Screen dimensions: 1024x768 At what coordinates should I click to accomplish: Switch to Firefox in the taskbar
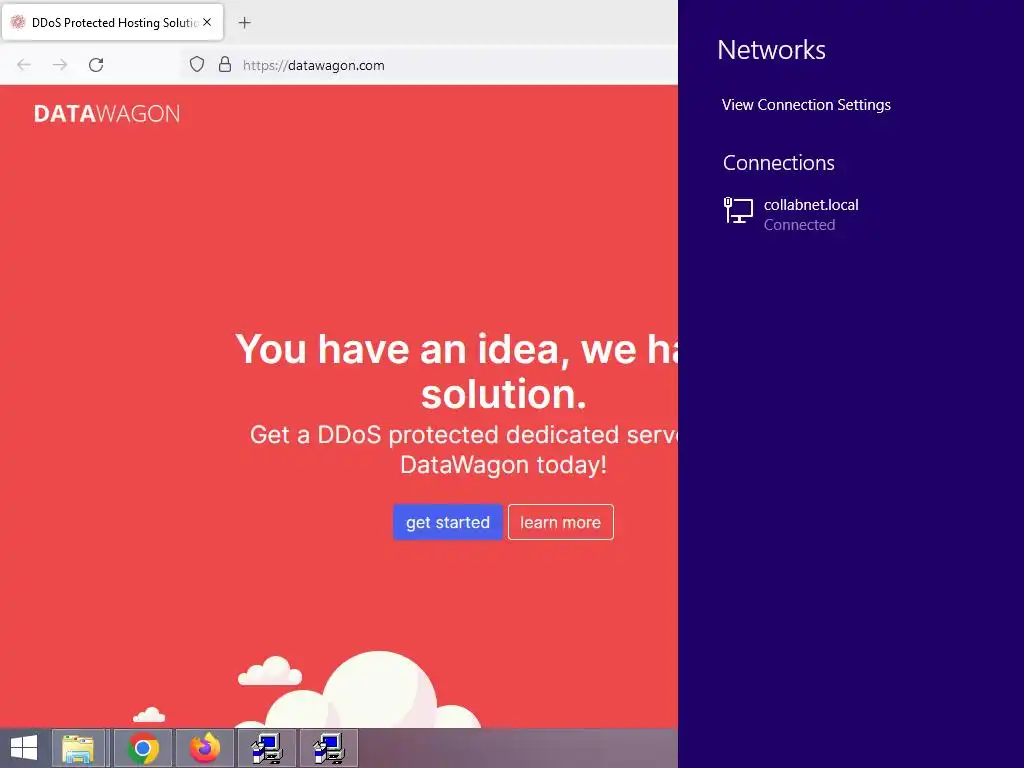[x=204, y=748]
